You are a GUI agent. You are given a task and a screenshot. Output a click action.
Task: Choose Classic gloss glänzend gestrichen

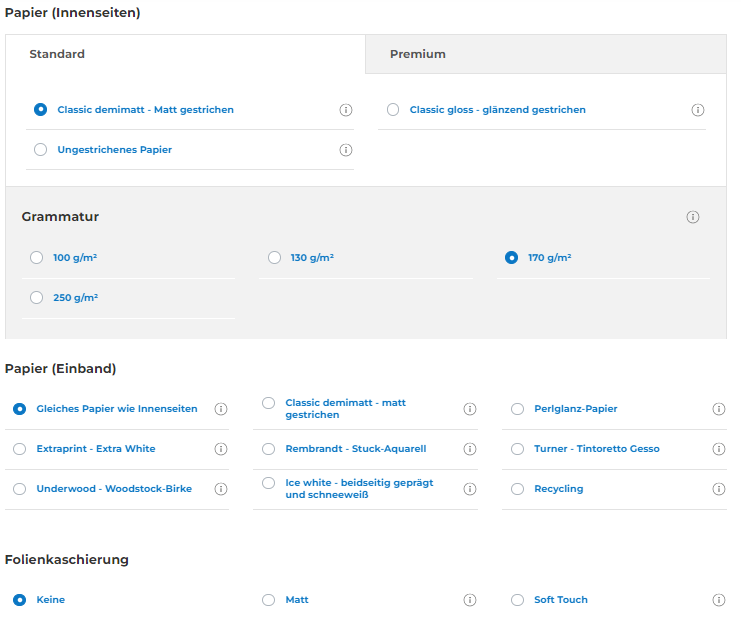393,110
